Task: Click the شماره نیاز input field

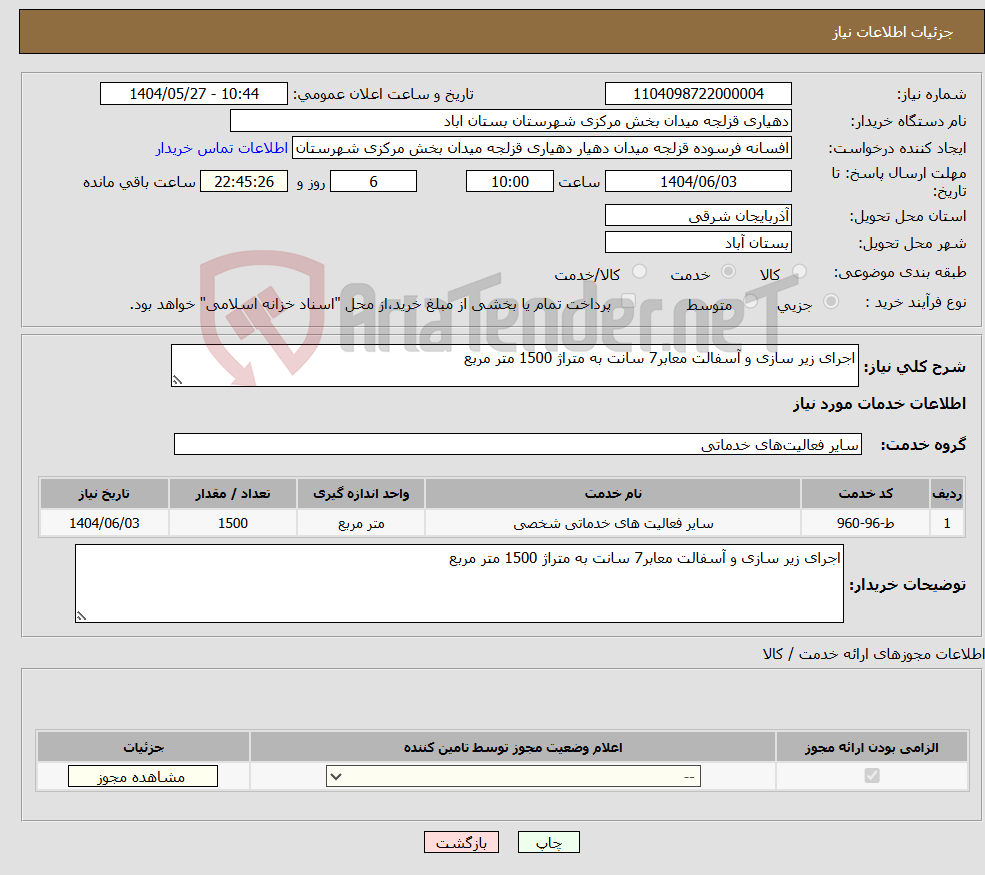Action: coord(697,93)
